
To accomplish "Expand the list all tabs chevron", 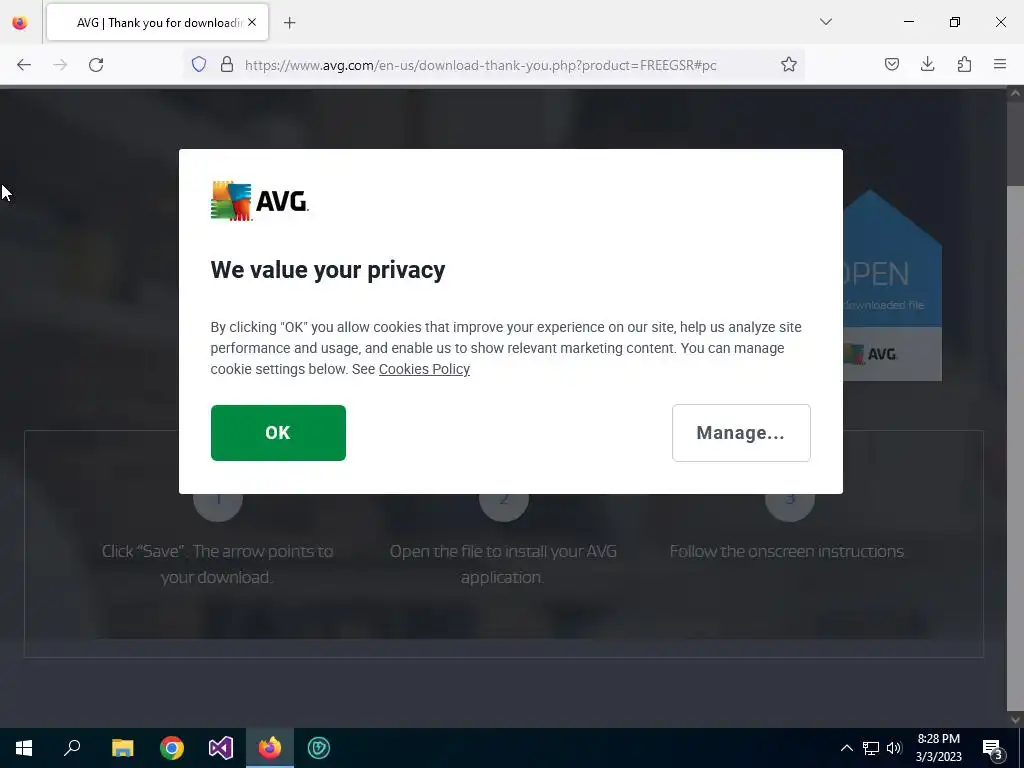I will [826, 22].
